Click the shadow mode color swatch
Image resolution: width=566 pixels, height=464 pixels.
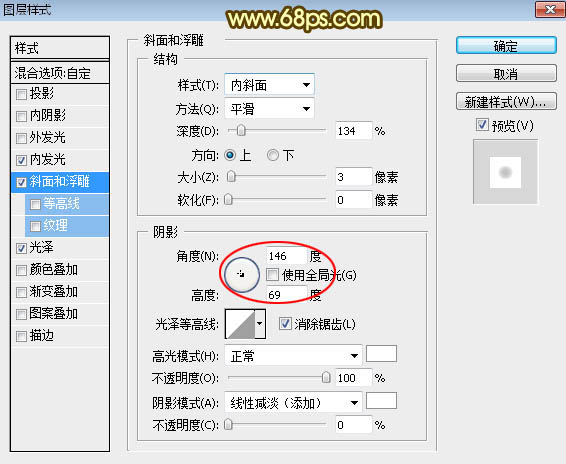tap(382, 400)
